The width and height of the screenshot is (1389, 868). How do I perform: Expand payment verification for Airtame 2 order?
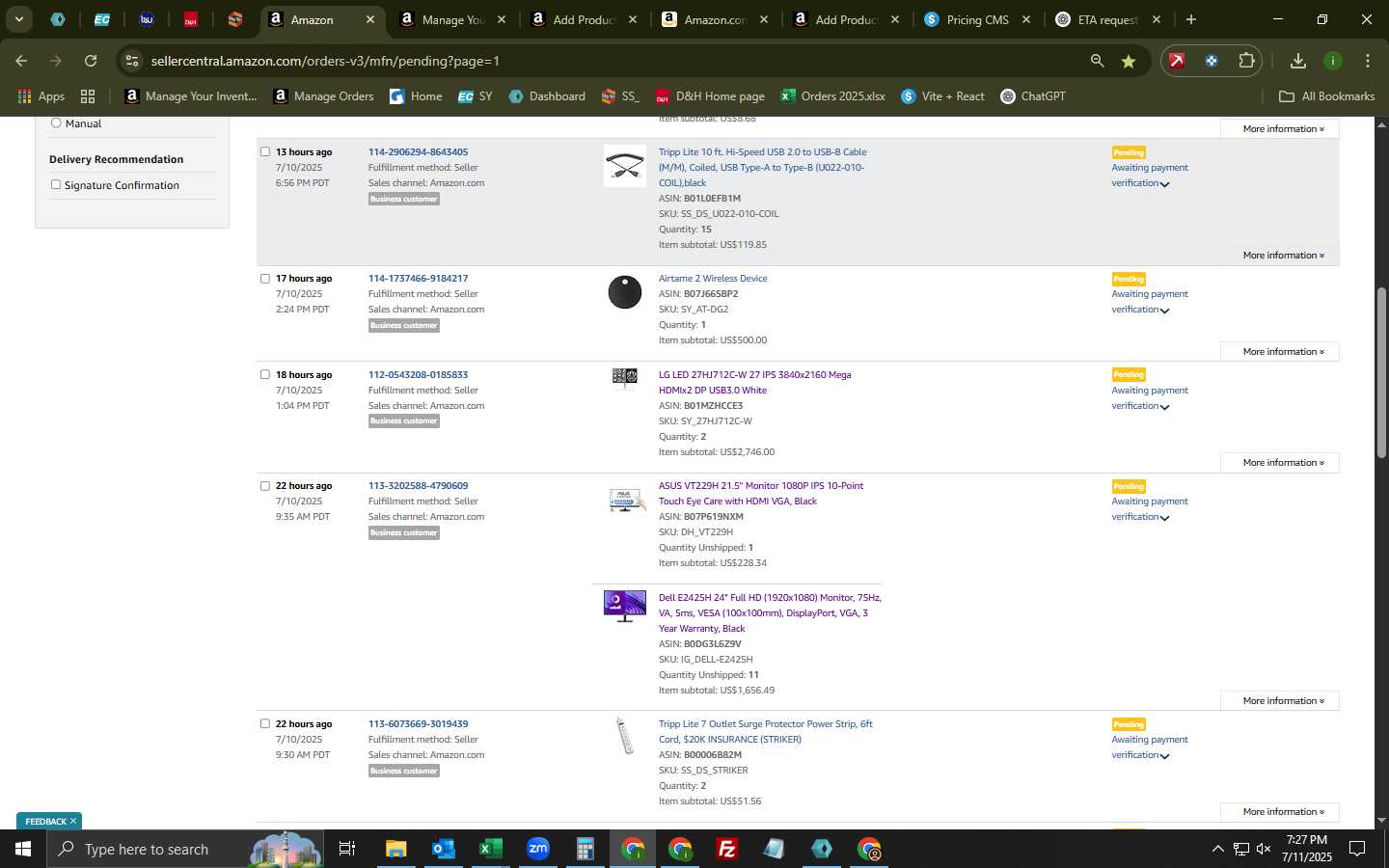1164,311
